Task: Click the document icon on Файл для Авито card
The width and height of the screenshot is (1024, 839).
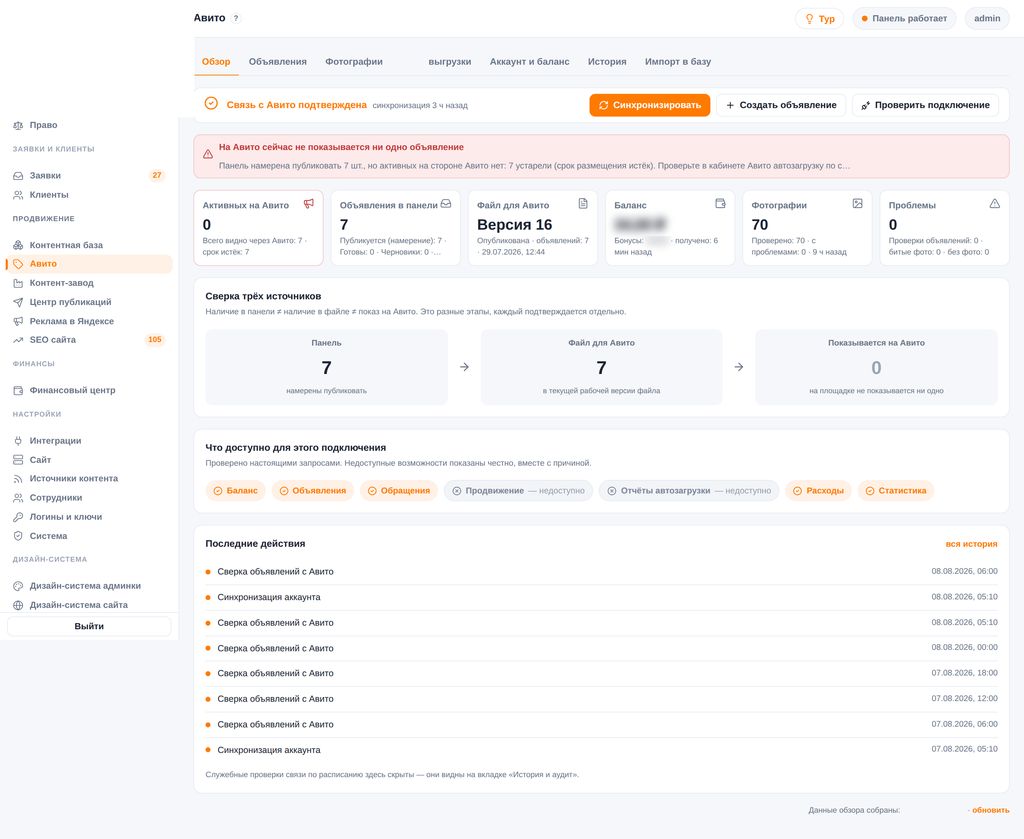Action: click(583, 204)
